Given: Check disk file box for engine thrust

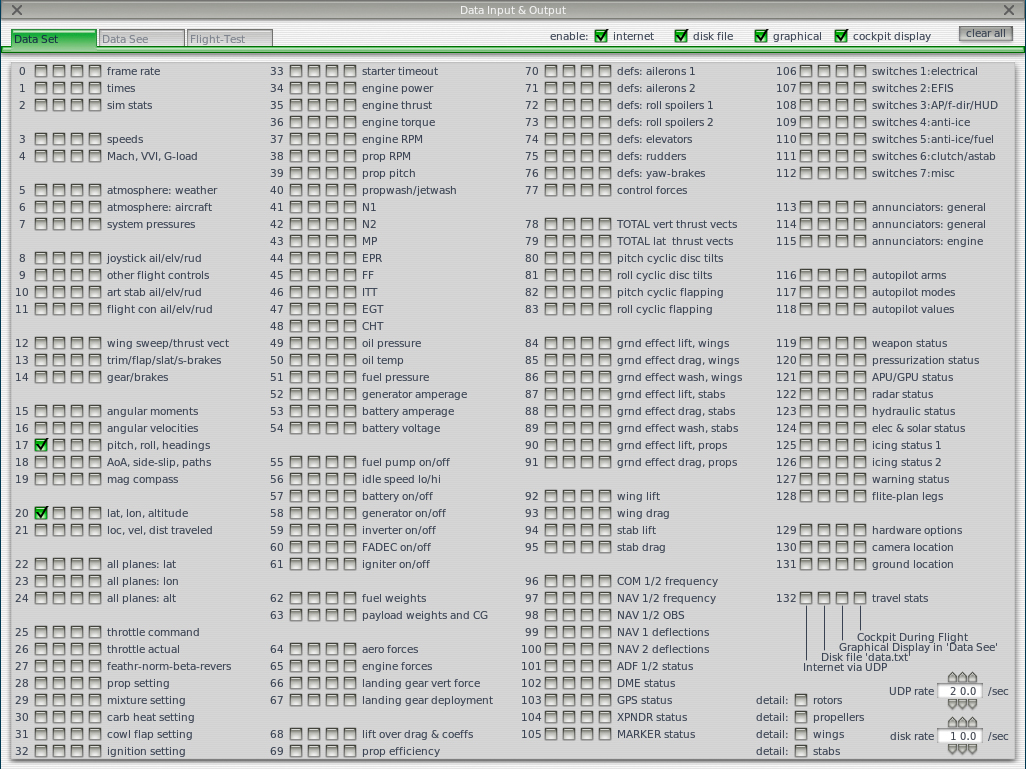Looking at the screenshot, I should click(314, 105).
